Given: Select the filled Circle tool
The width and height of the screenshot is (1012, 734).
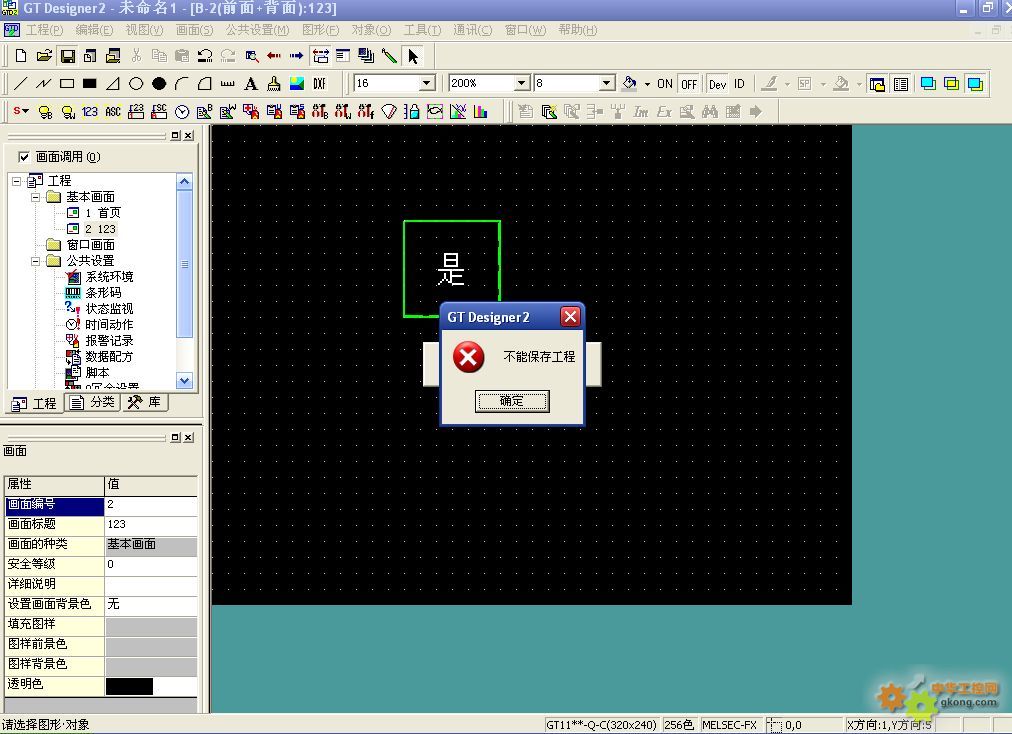Looking at the screenshot, I should pyautogui.click(x=159, y=84).
